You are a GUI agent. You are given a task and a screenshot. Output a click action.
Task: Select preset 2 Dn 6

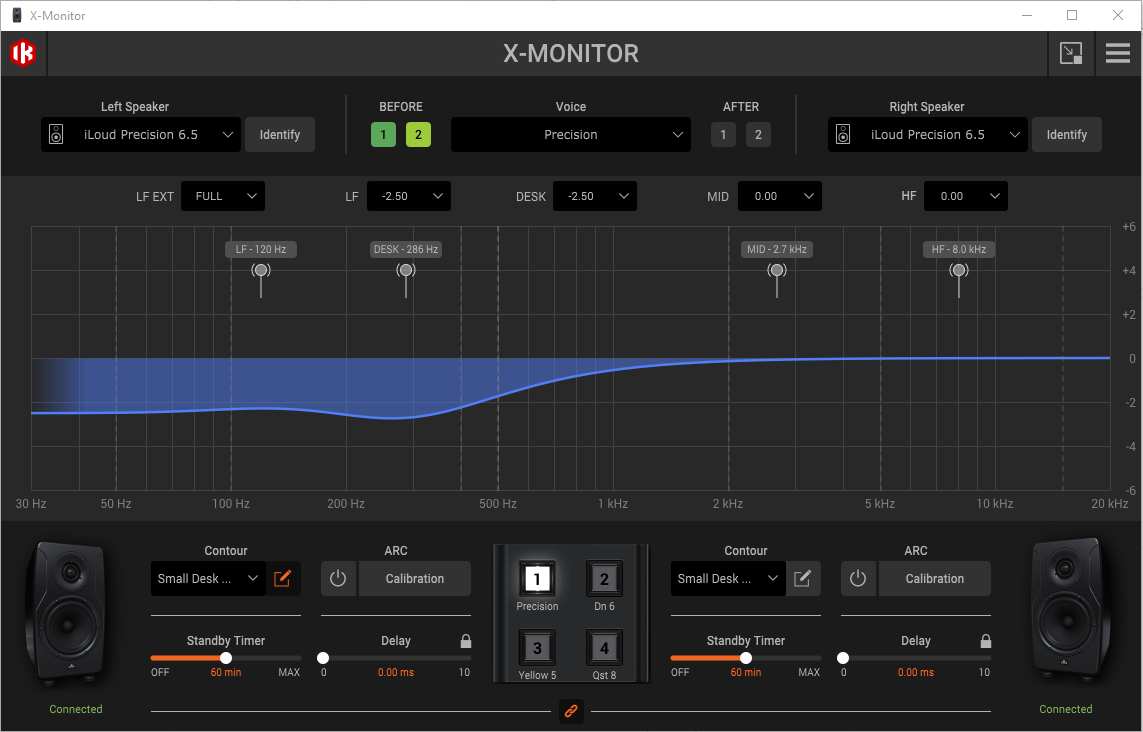tap(604, 579)
